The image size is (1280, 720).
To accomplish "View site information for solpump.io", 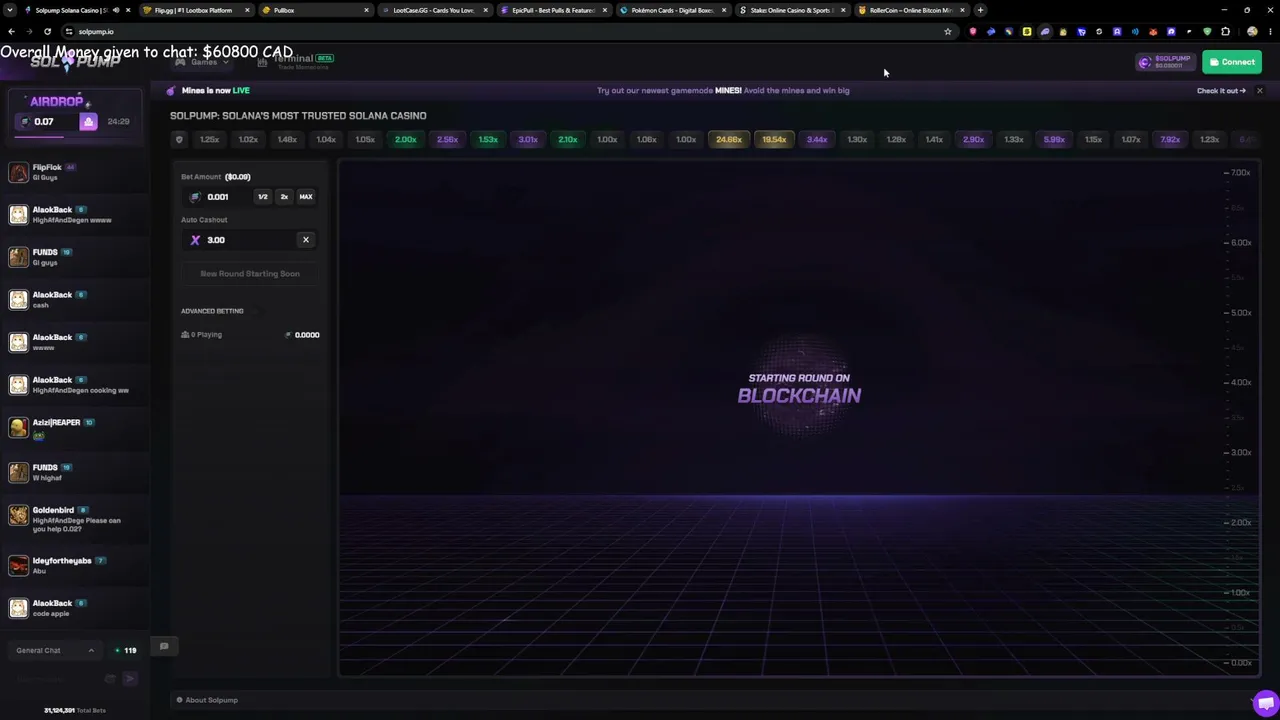I will tap(68, 31).
